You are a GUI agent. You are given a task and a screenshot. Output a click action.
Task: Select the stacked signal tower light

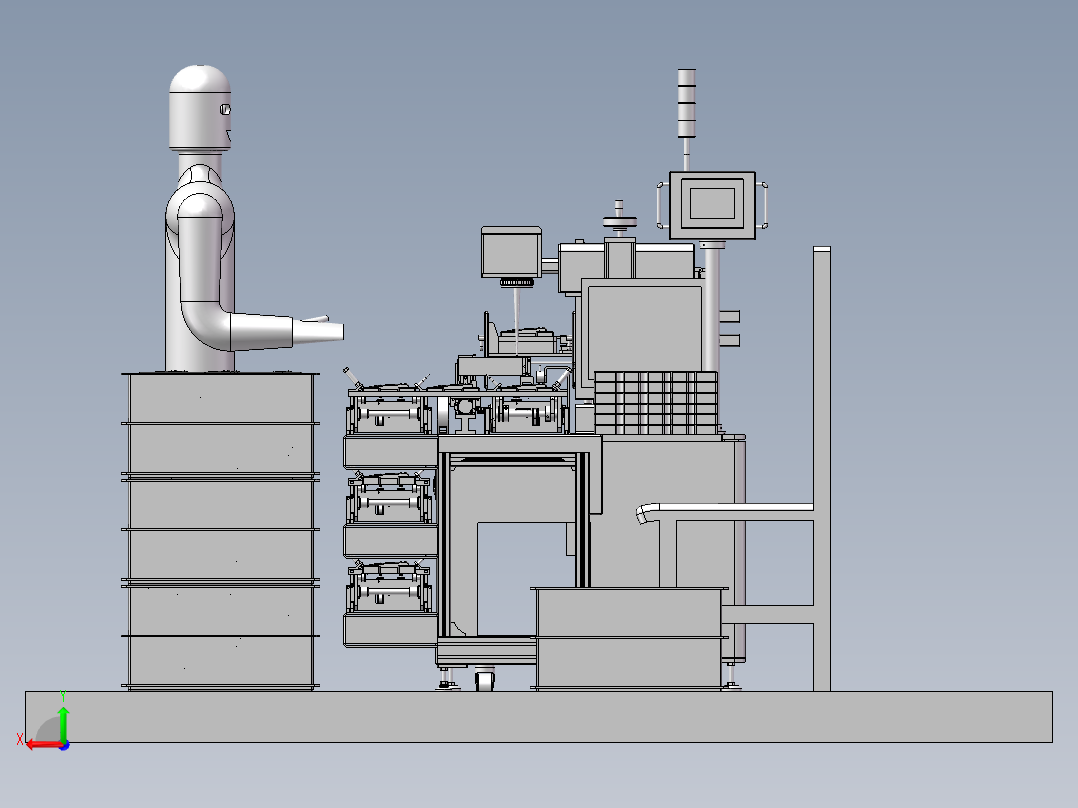[x=686, y=103]
